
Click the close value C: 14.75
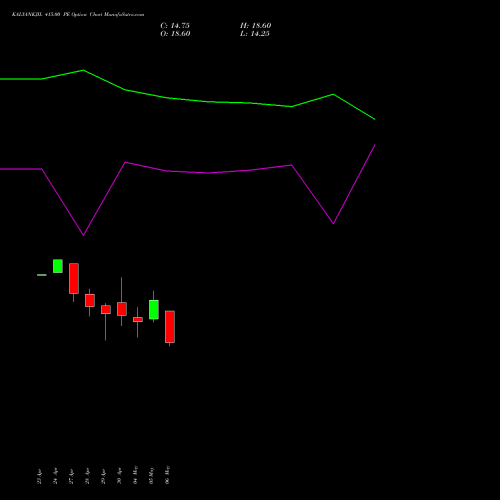click(x=175, y=26)
